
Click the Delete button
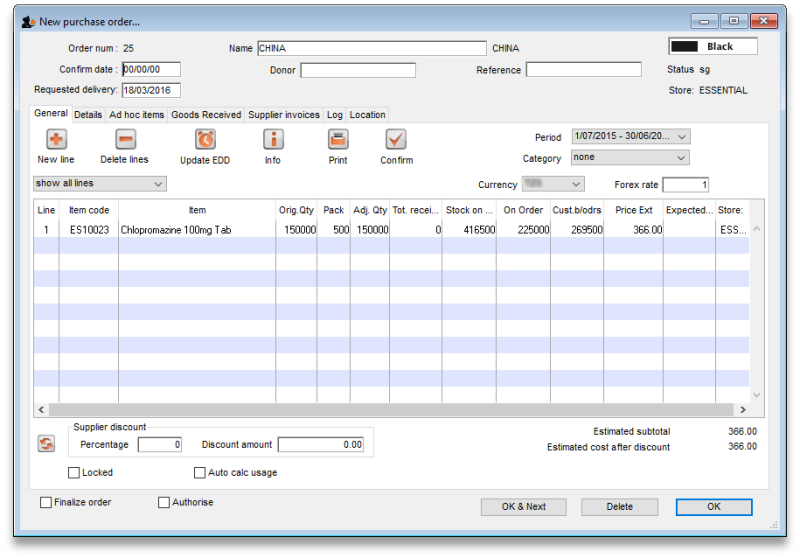619,507
